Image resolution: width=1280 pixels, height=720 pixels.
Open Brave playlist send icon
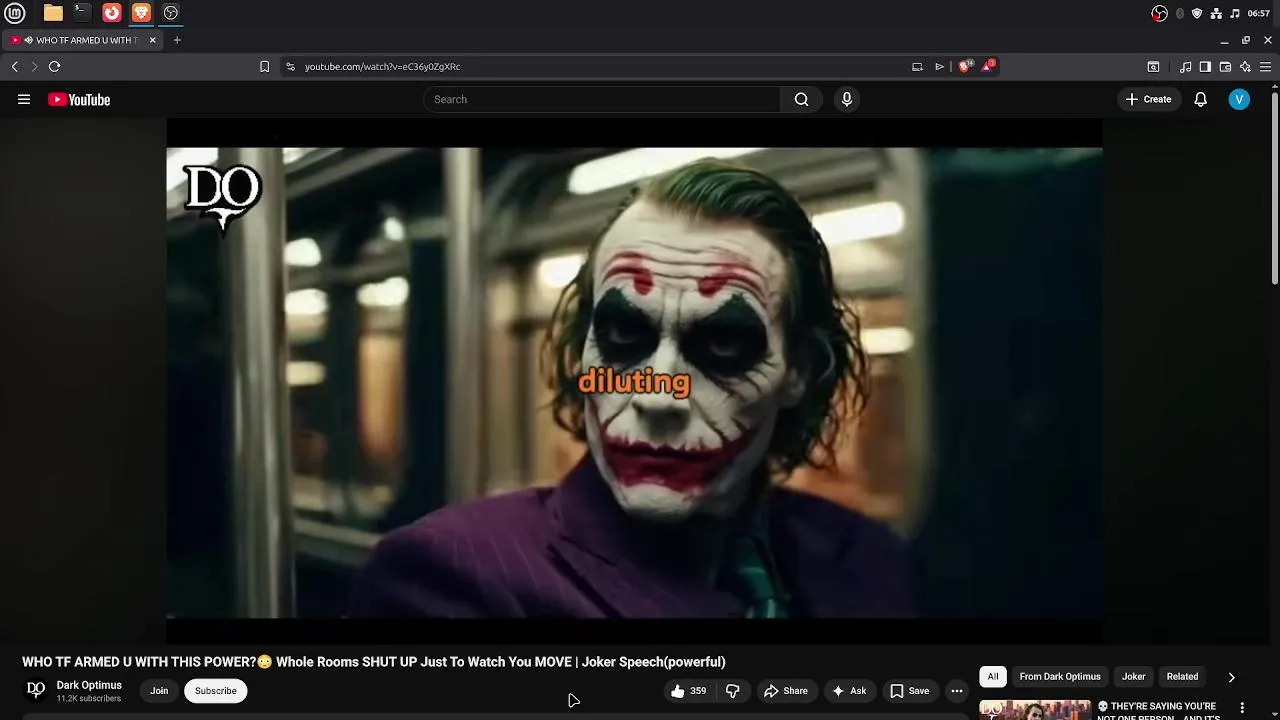pyautogui.click(x=940, y=67)
